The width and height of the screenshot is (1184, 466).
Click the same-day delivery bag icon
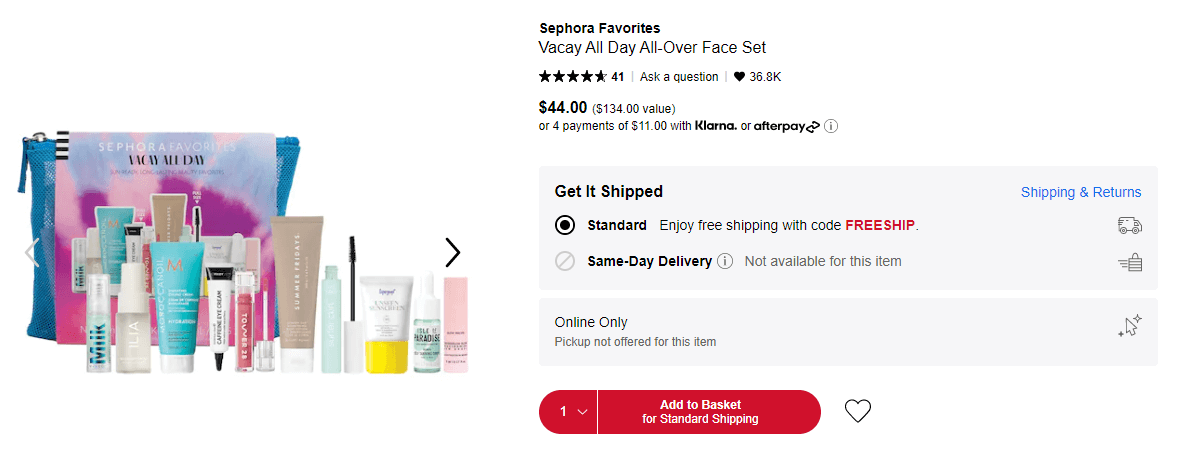tap(1130, 261)
